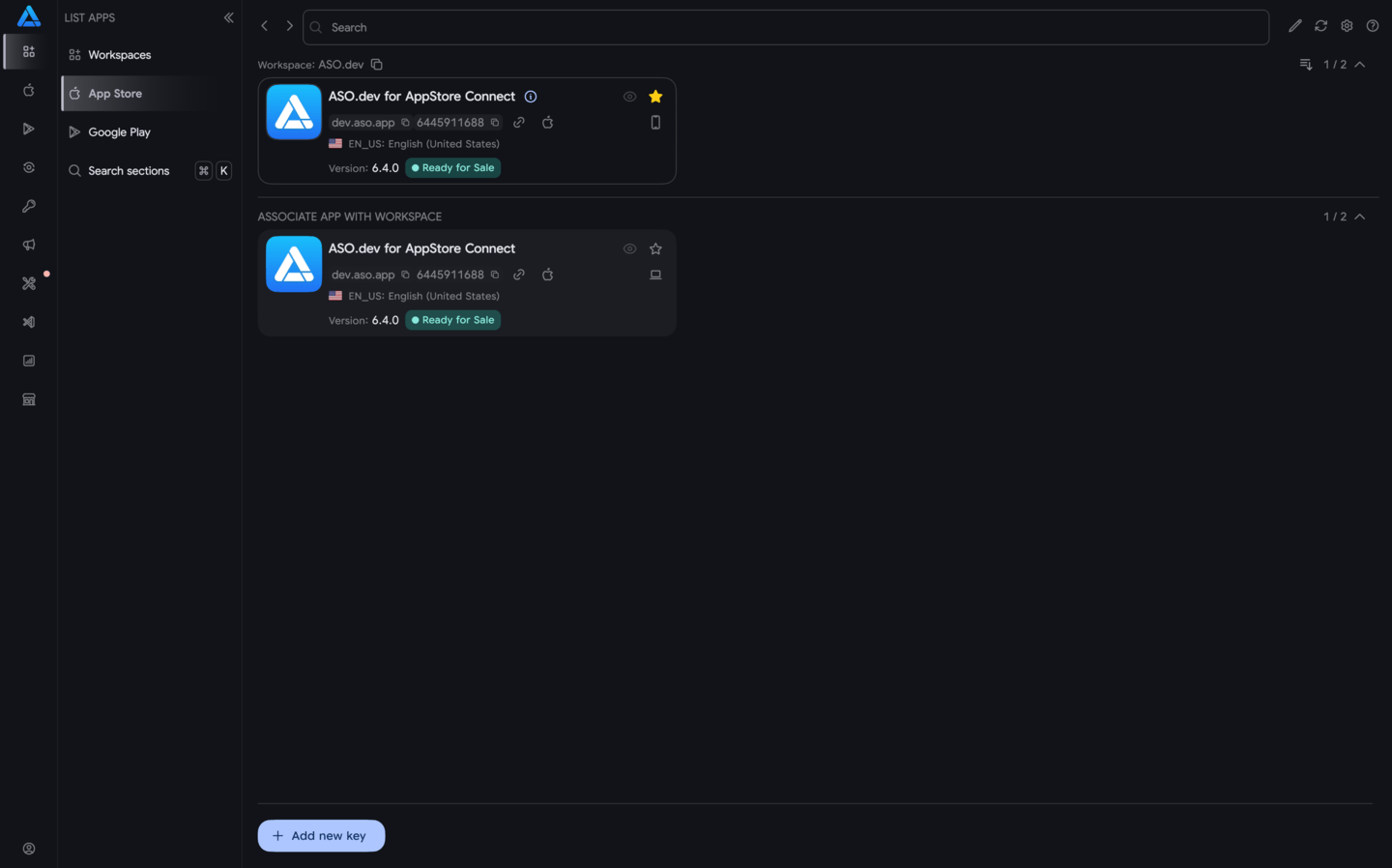Select Workspaces in the List Apps sidebar
1392x868 pixels.
[149, 55]
